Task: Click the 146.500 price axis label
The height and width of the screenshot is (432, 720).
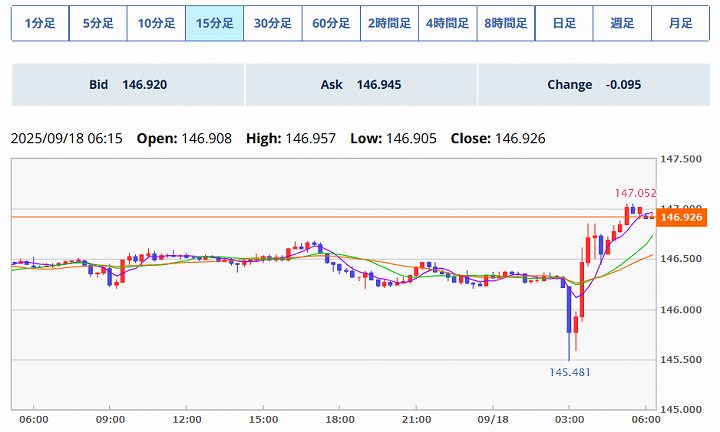Action: click(x=681, y=258)
